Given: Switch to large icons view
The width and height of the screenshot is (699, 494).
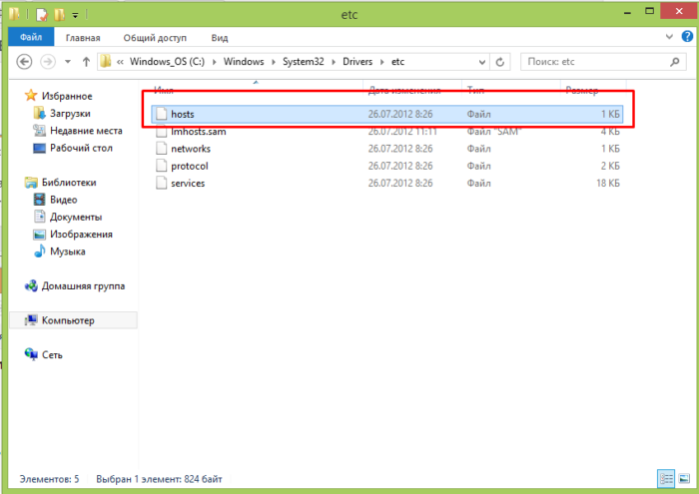Looking at the screenshot, I should pos(684,479).
